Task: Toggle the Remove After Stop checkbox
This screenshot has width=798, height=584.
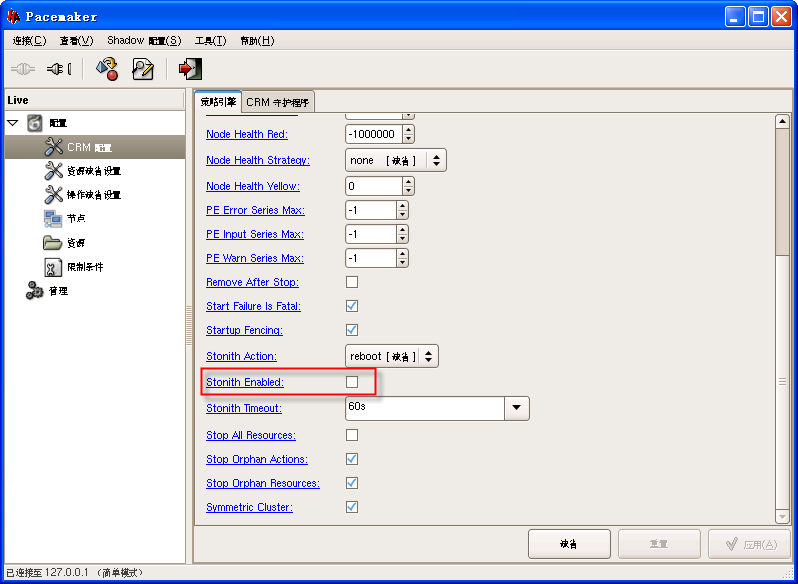Action: [352, 282]
